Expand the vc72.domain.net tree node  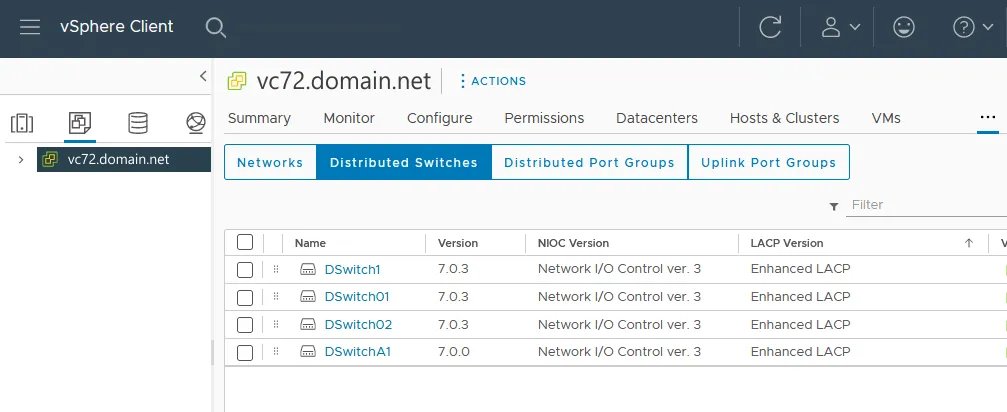pyautogui.click(x=21, y=159)
